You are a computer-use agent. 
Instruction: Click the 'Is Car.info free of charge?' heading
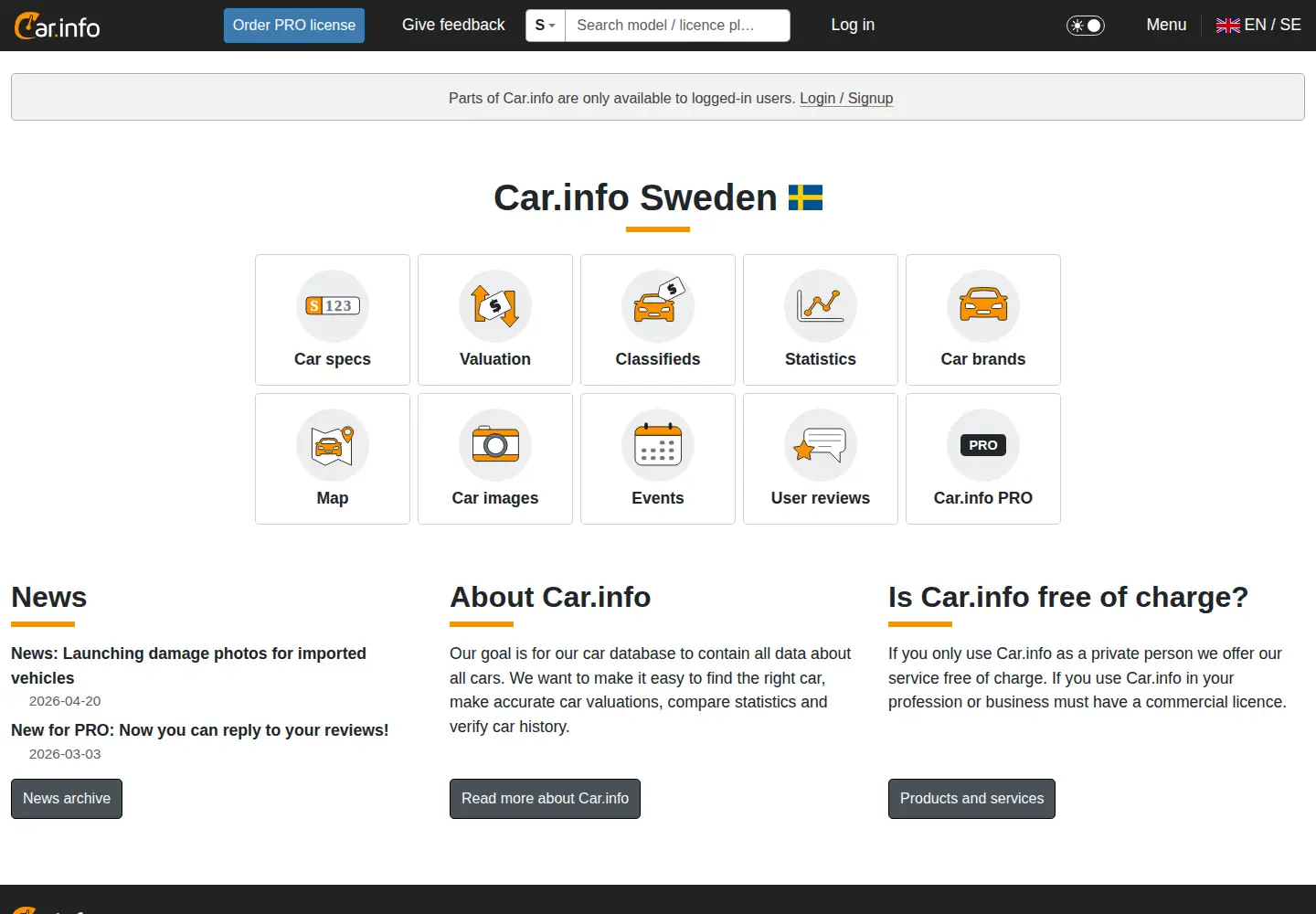pyautogui.click(x=1068, y=597)
